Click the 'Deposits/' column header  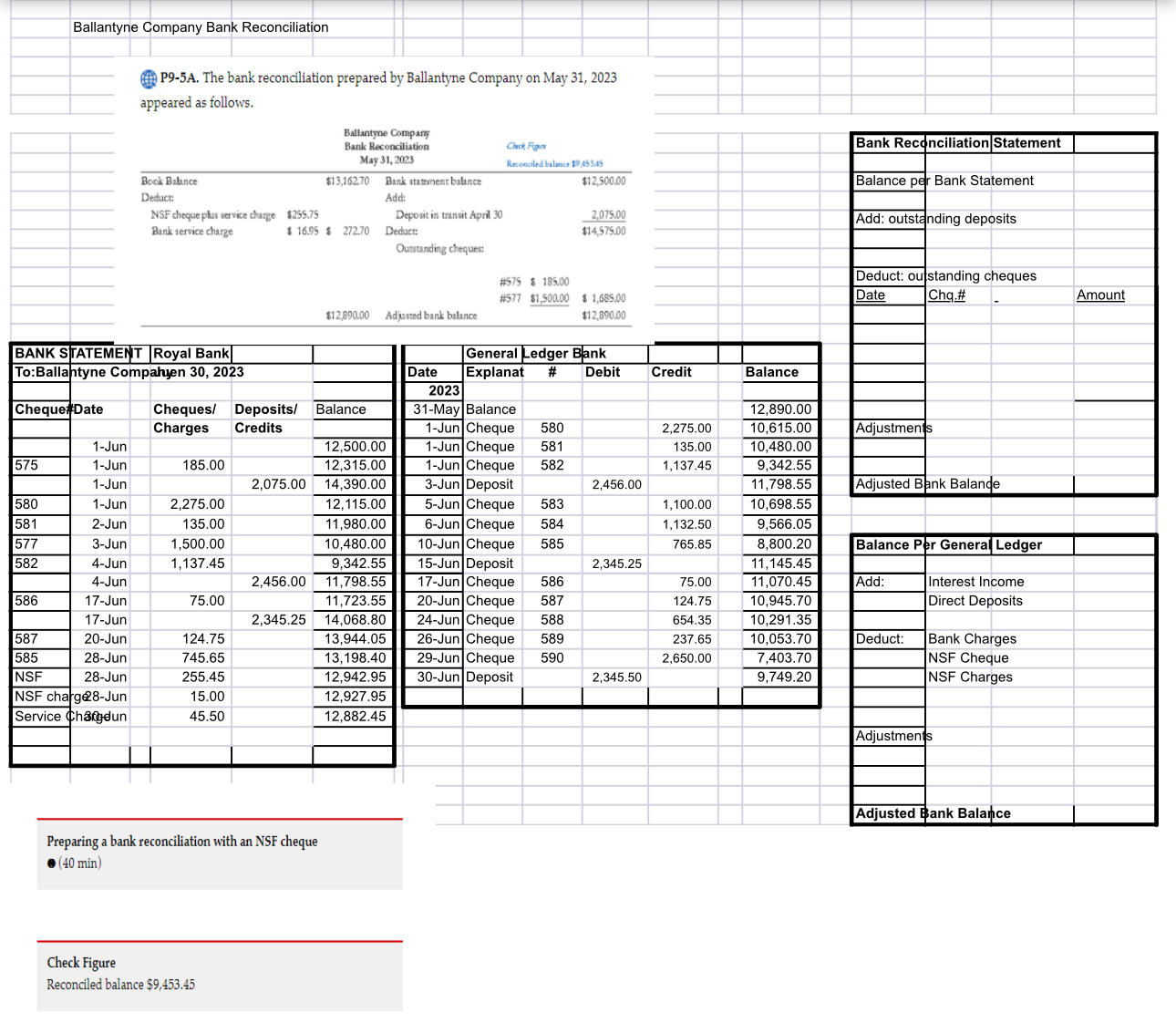[x=266, y=409]
